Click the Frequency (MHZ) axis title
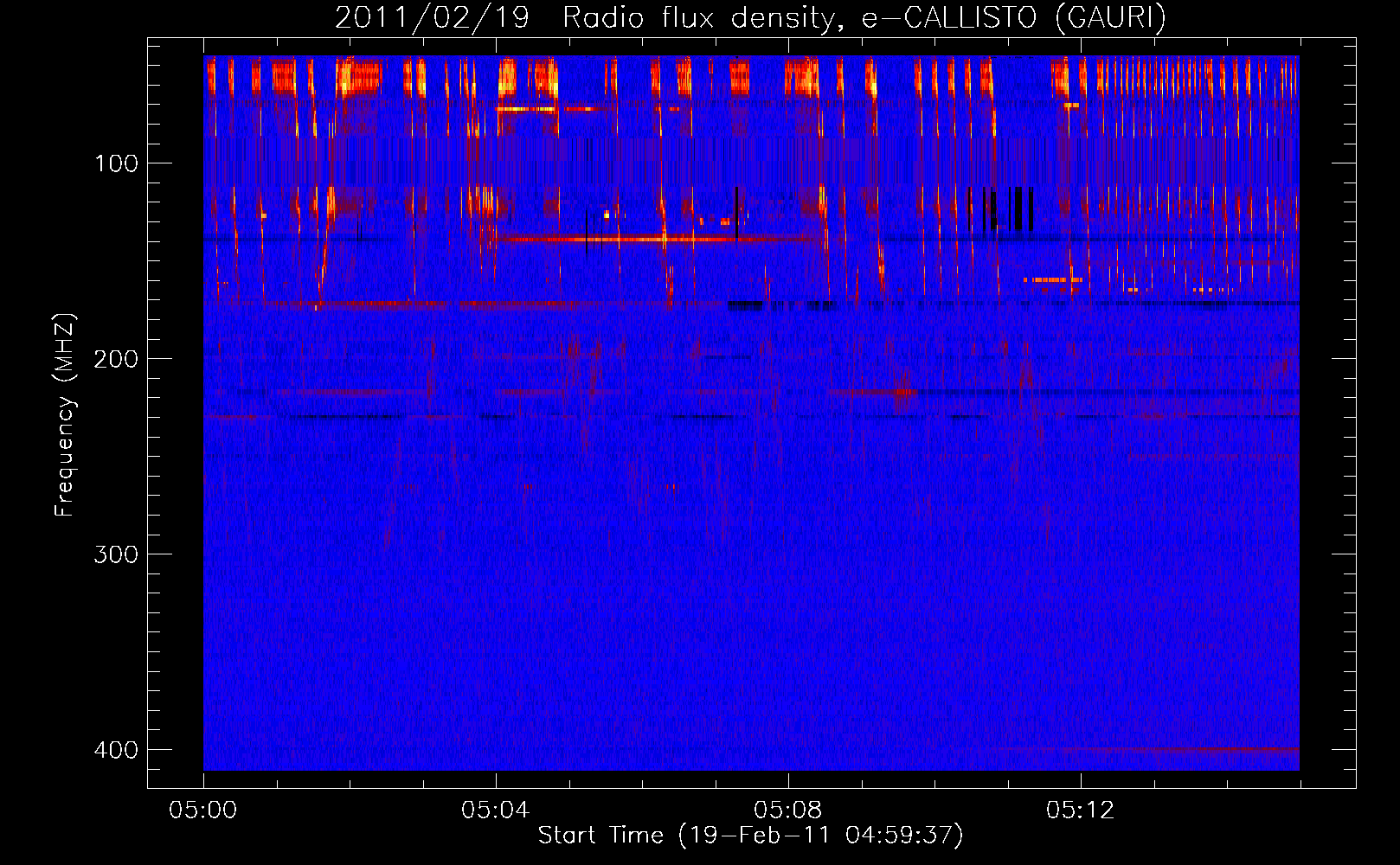Viewport: 1400px width, 865px height. click(65, 414)
